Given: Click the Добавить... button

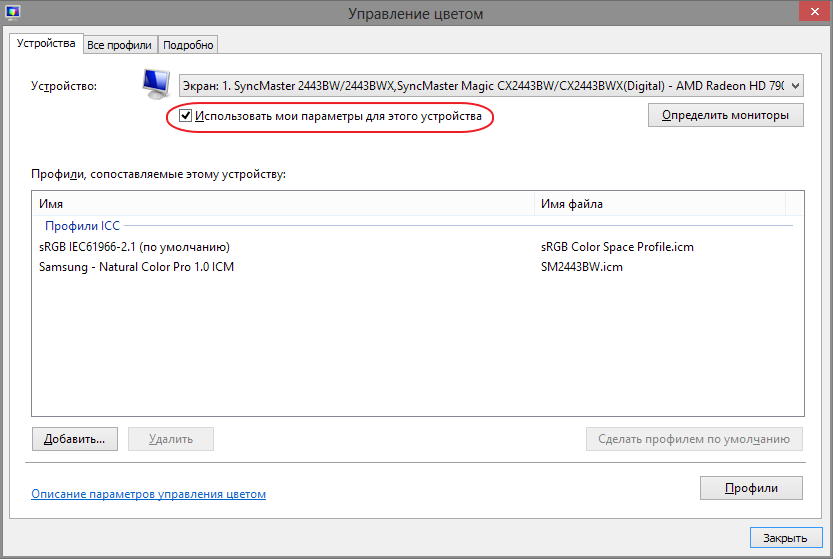Looking at the screenshot, I should (75, 438).
